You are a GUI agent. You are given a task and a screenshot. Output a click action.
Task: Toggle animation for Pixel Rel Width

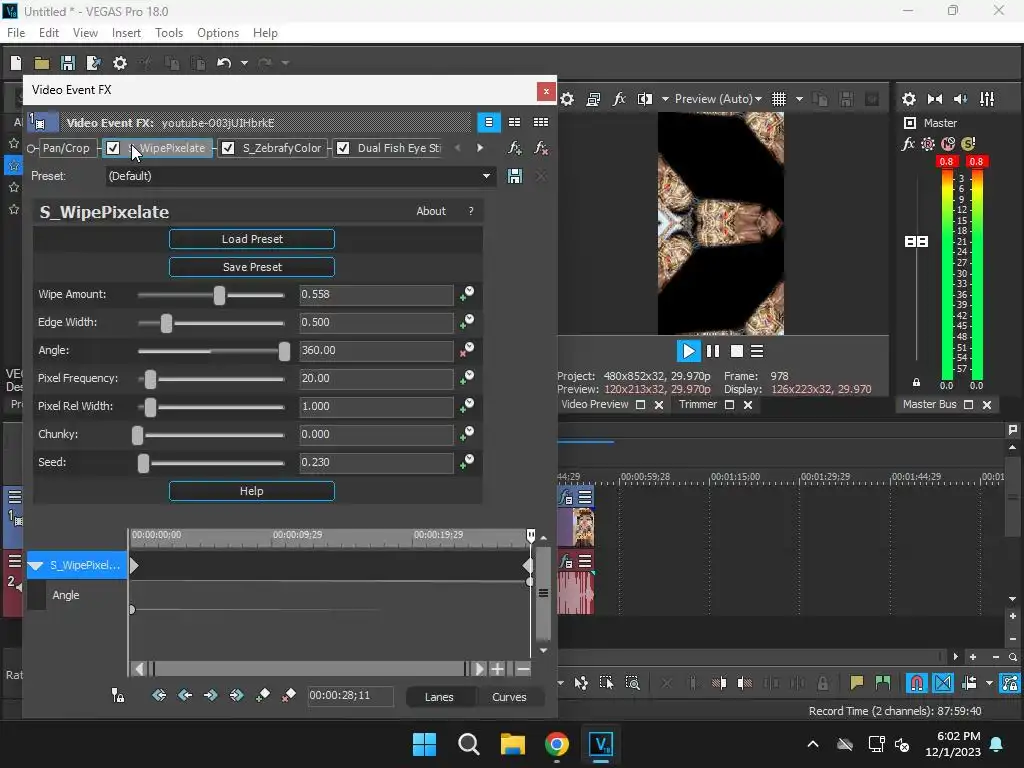(466, 406)
